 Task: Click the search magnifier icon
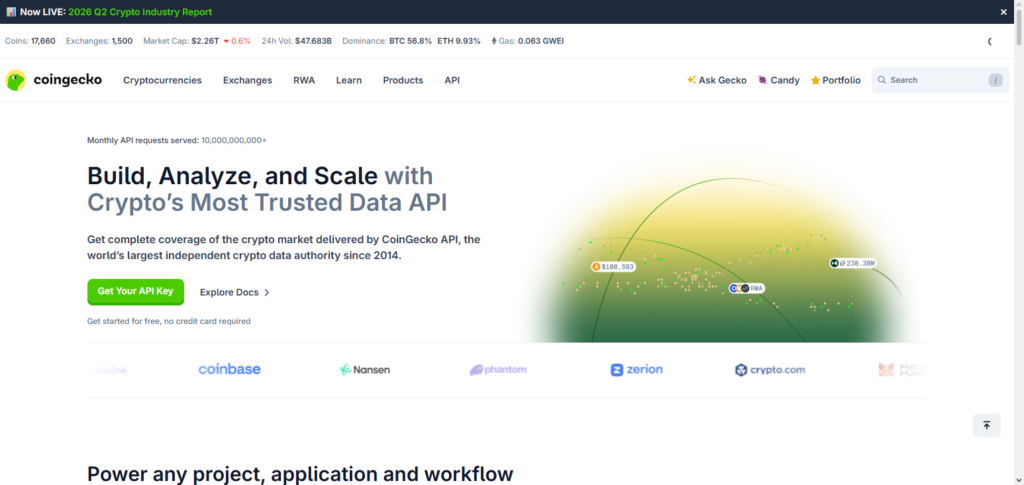(882, 80)
